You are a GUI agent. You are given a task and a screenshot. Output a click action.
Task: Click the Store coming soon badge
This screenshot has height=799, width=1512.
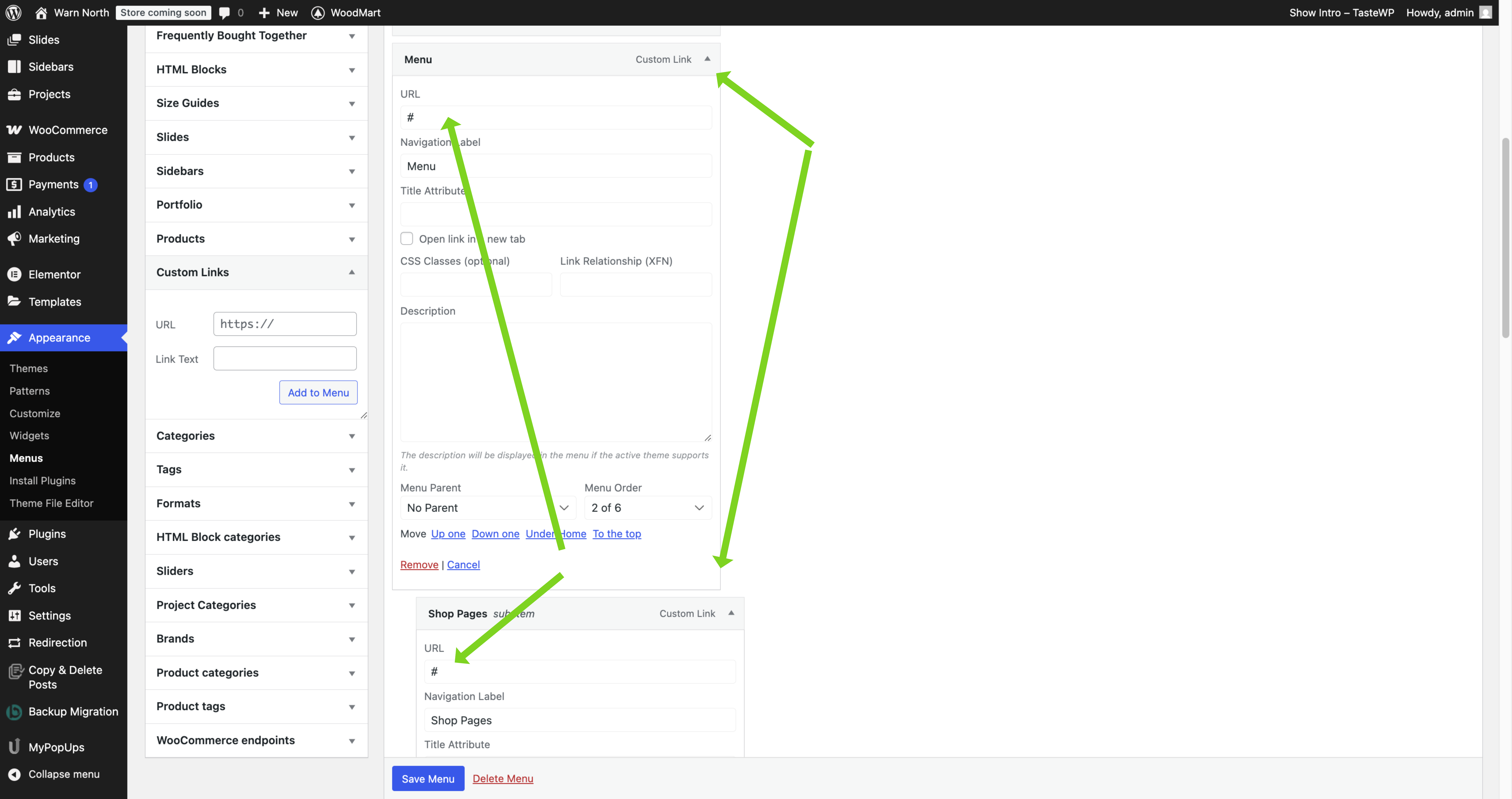[x=163, y=12]
